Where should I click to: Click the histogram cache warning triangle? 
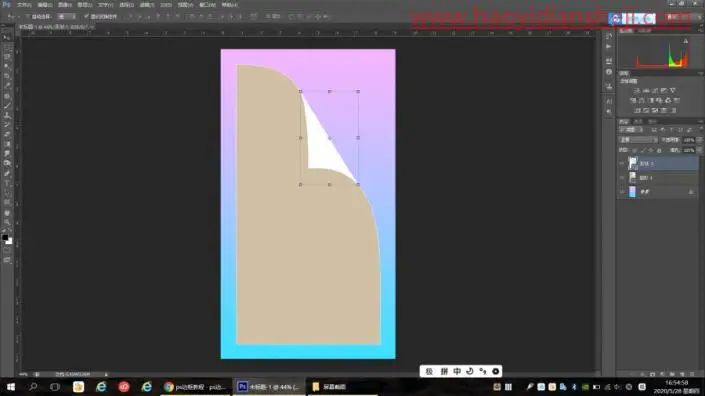click(x=686, y=41)
